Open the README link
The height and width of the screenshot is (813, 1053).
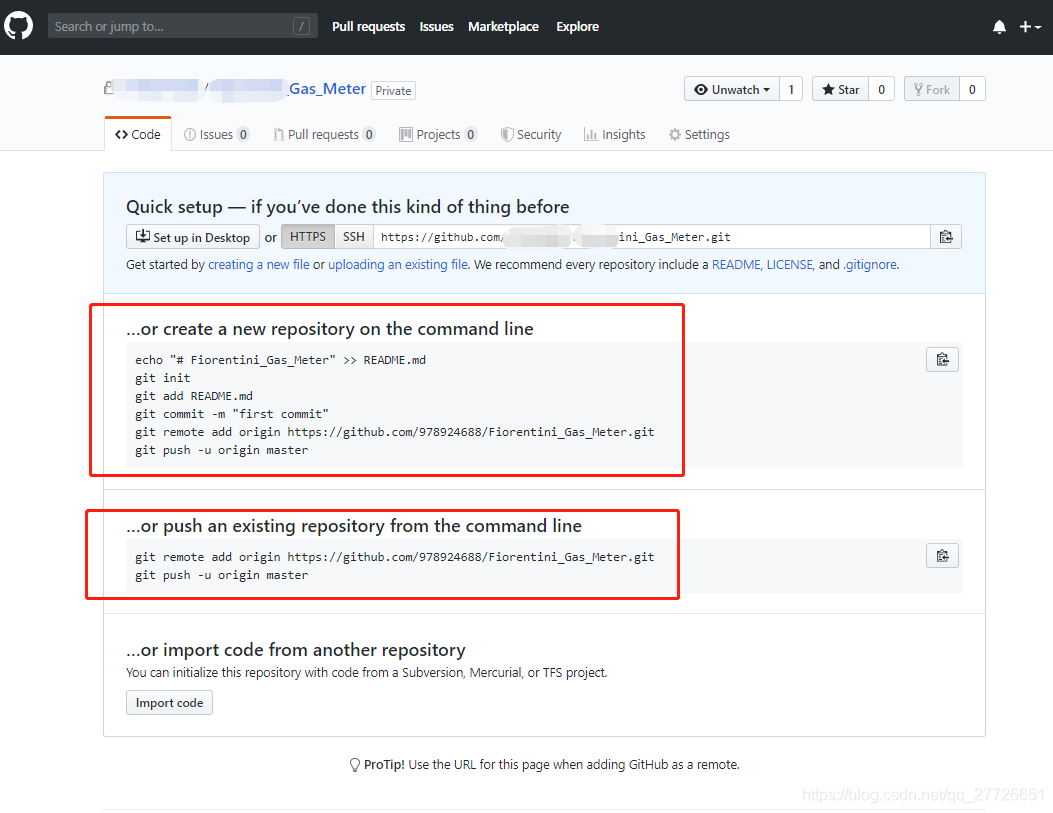tap(736, 265)
